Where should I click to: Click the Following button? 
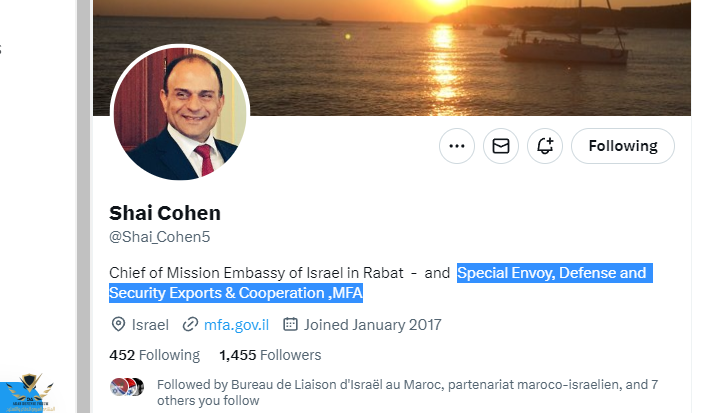point(622,146)
